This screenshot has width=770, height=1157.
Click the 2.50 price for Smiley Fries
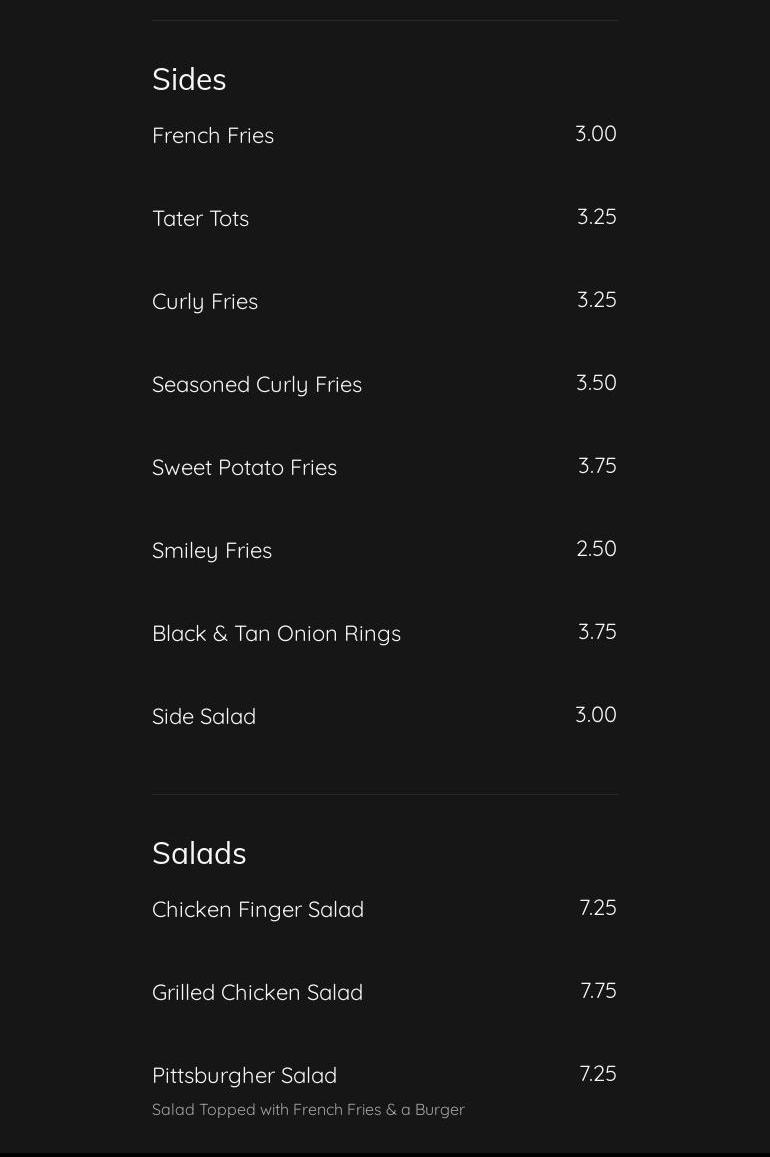click(596, 549)
